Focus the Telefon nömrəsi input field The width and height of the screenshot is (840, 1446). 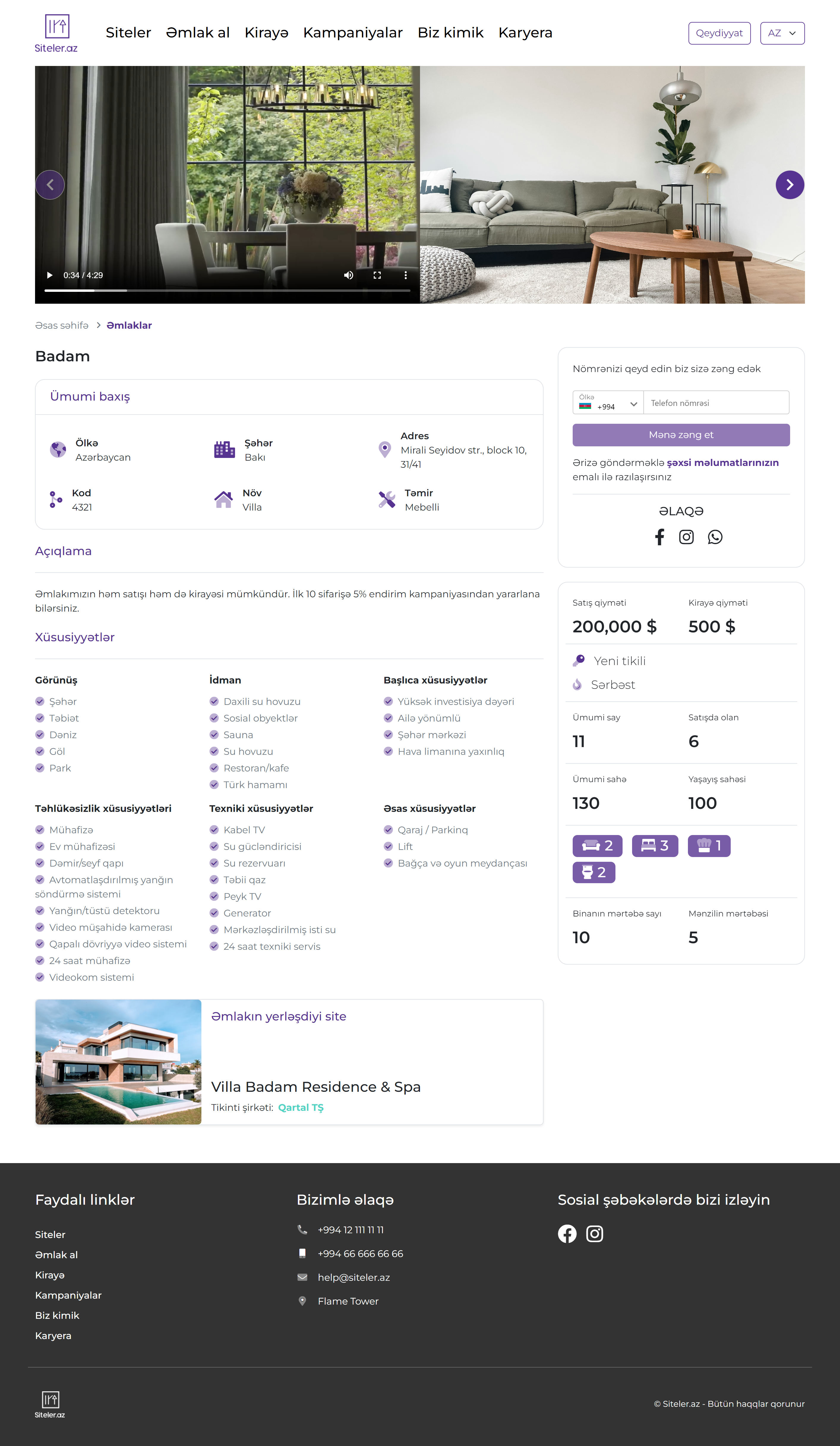point(716,403)
